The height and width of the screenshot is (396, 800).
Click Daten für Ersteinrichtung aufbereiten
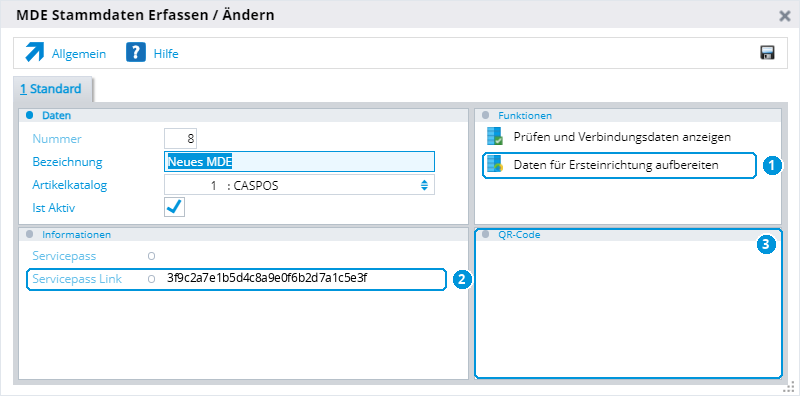click(x=616, y=165)
